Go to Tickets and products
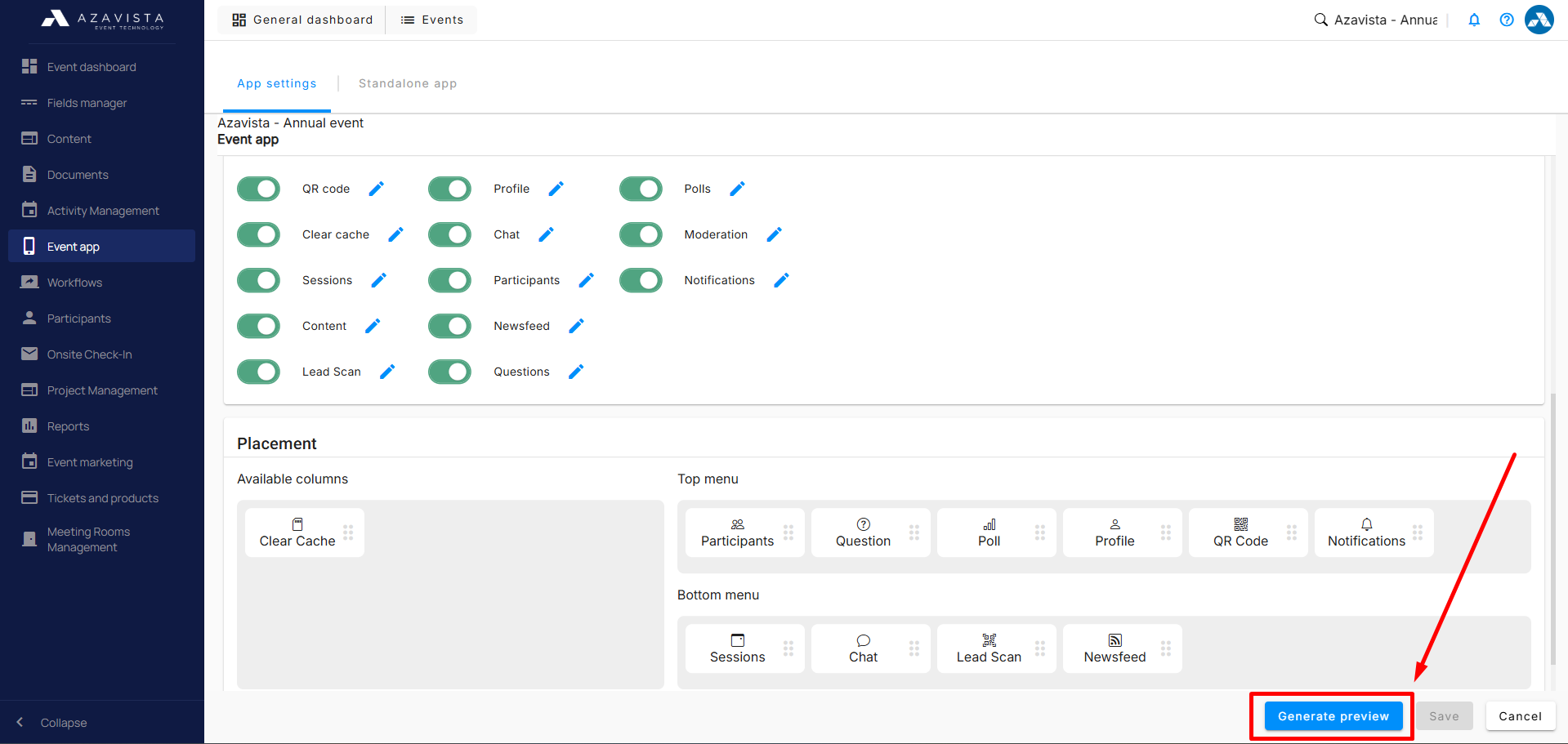 click(101, 498)
